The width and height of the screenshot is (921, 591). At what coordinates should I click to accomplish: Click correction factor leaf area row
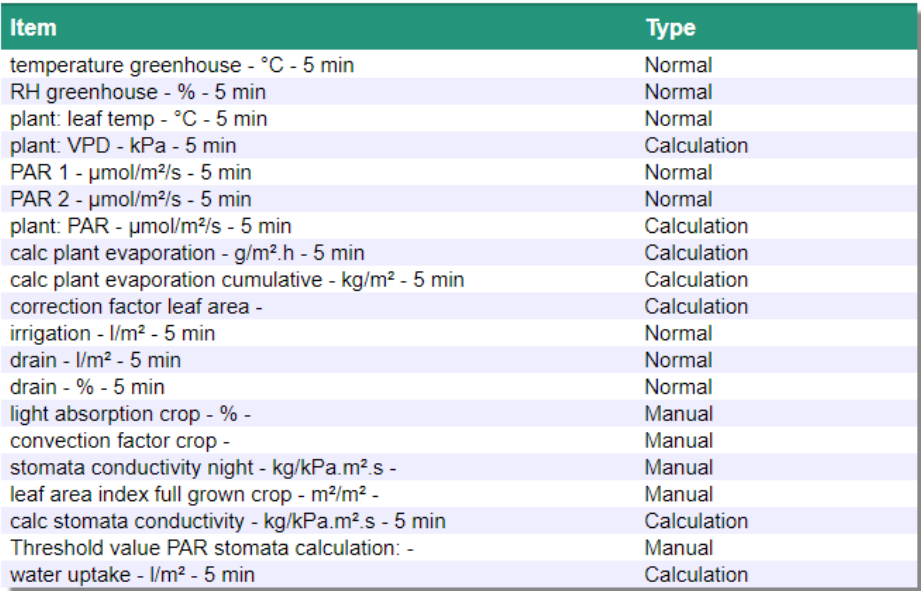(136, 307)
